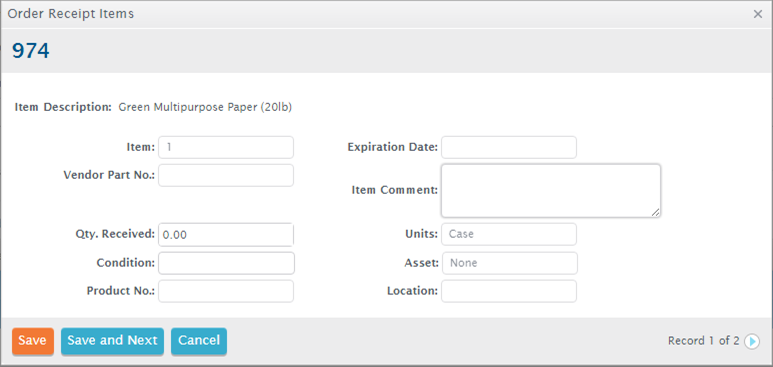The image size is (773, 367).
Task: Click the Green Multipurpose Paper description text
Action: point(206,107)
